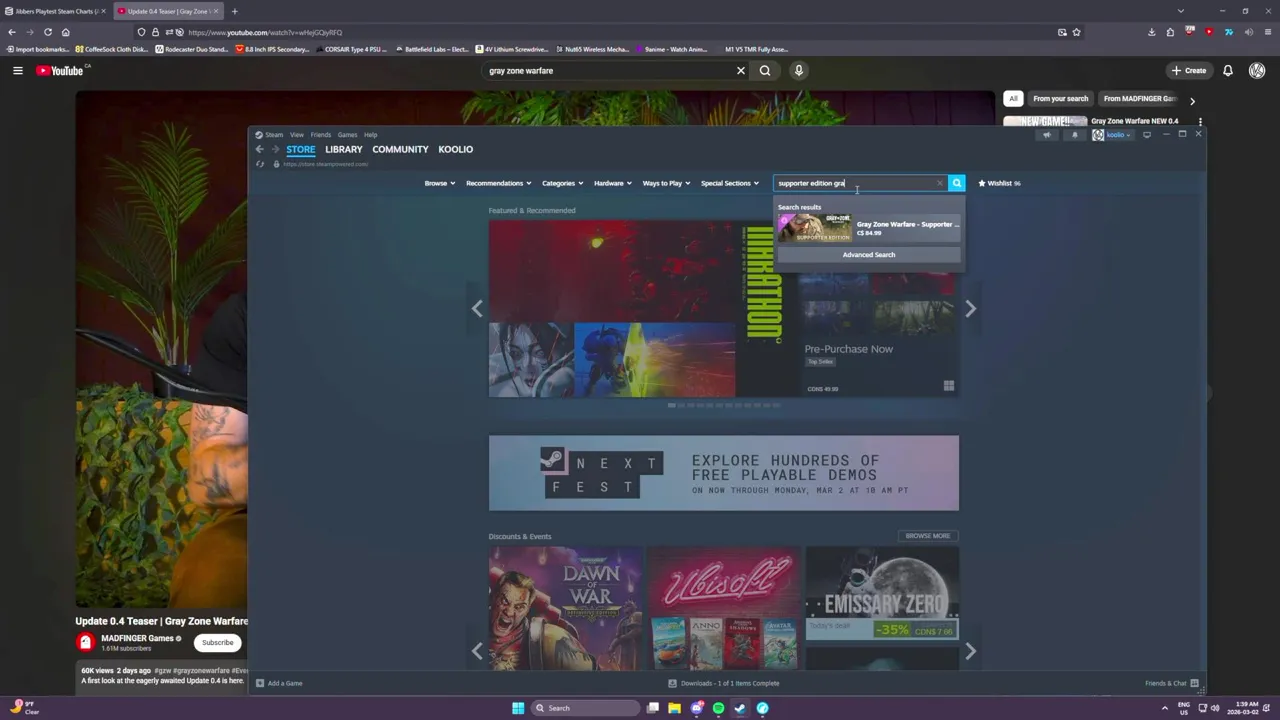The width and height of the screenshot is (1280, 720).
Task: Bookmark this page with the star icon
Action: point(1076,32)
